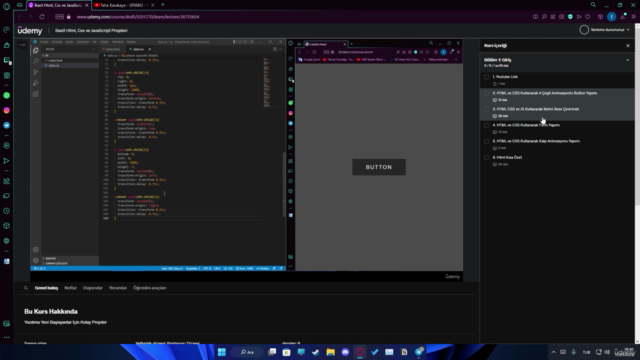640x360 pixels.
Task: Open Easy Setup menu icon
Action: click(x=633, y=17)
